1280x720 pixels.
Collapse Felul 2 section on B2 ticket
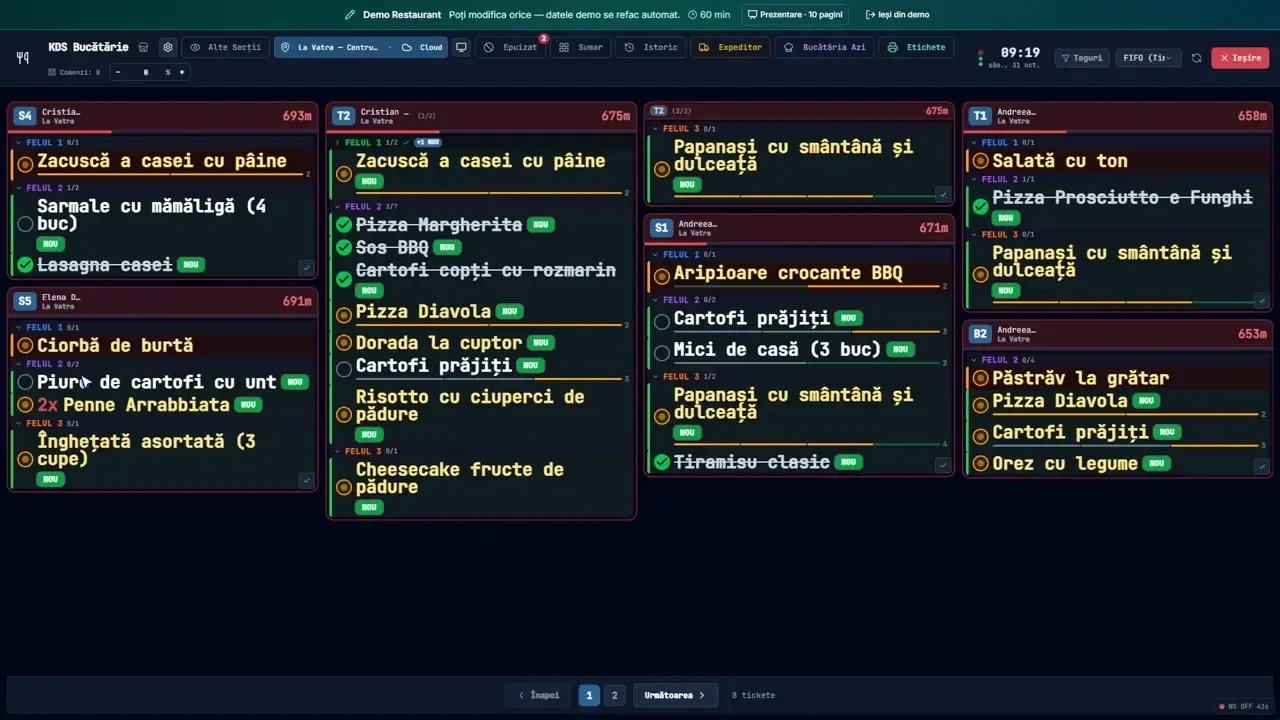(974, 360)
